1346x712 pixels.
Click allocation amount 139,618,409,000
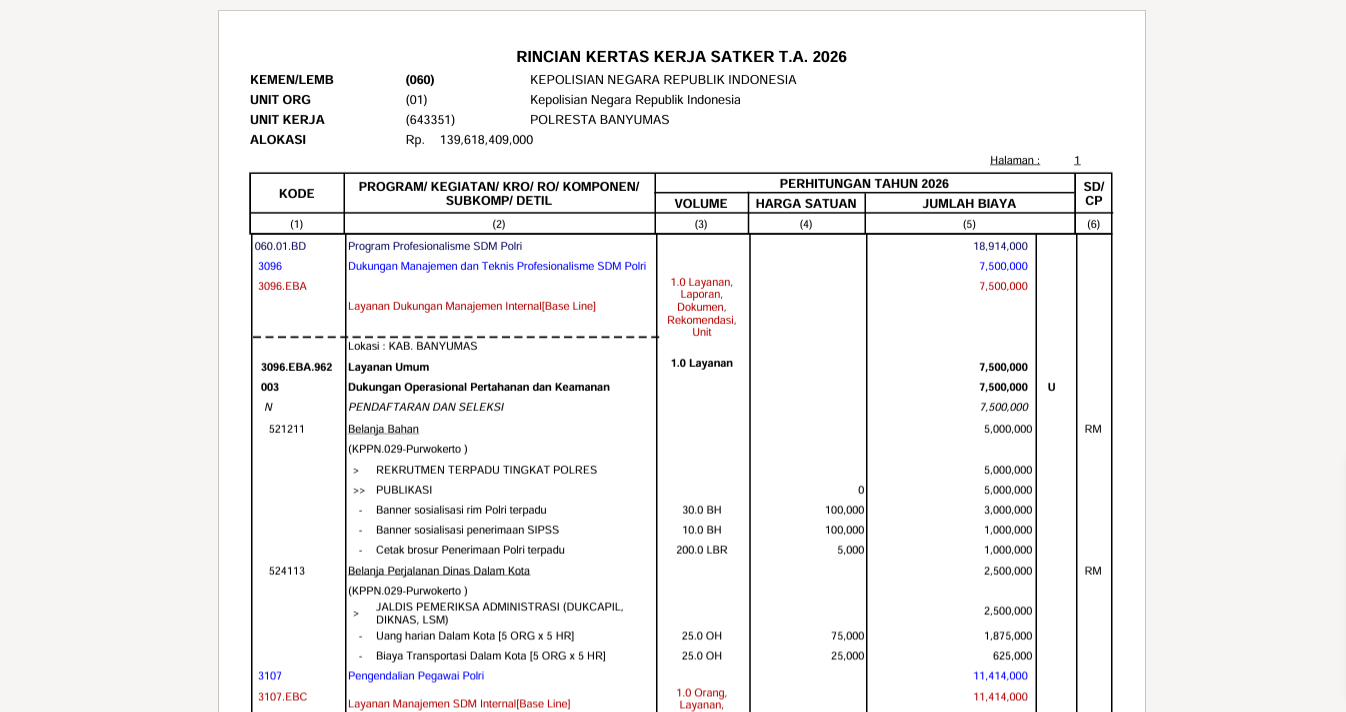(x=486, y=140)
